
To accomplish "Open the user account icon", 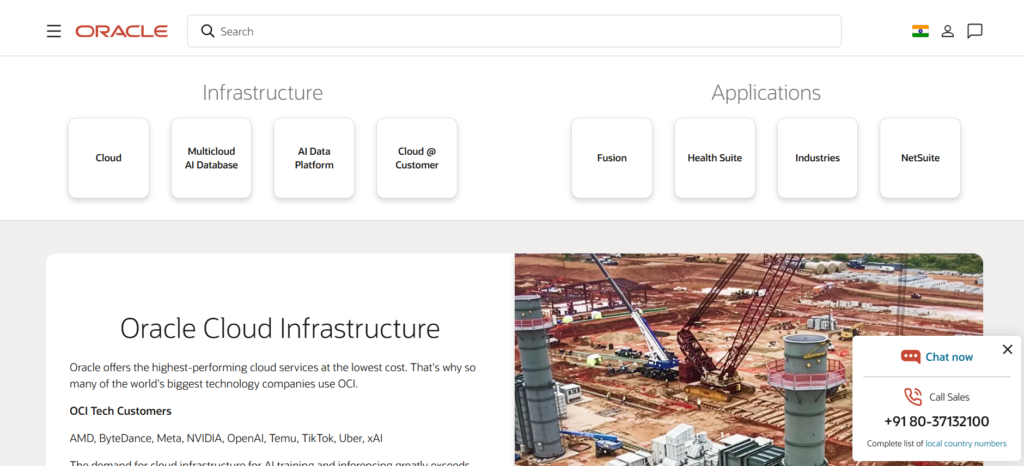I will [948, 31].
